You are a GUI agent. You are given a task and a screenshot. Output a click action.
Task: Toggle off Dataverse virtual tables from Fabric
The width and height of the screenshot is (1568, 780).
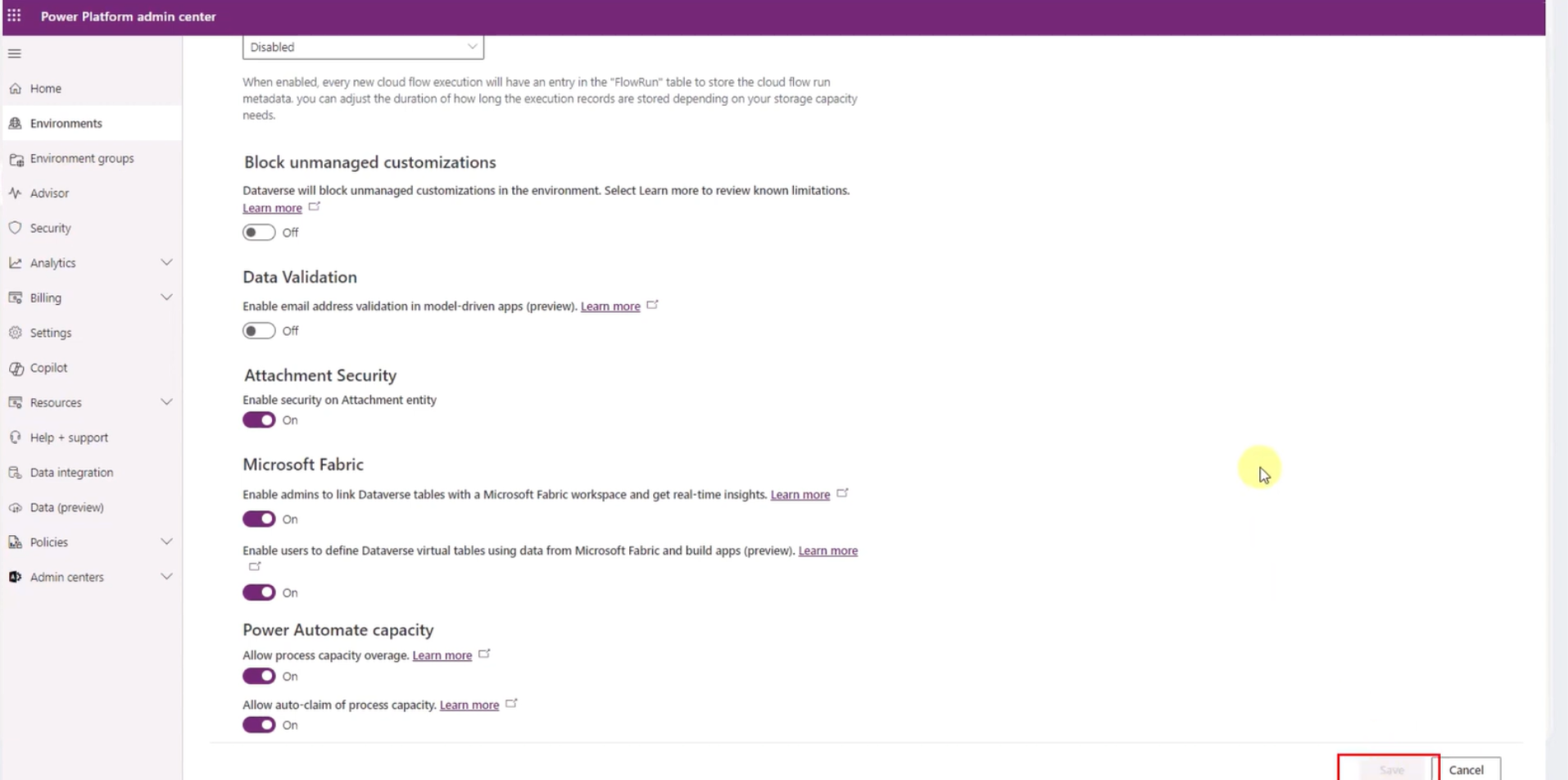point(259,592)
